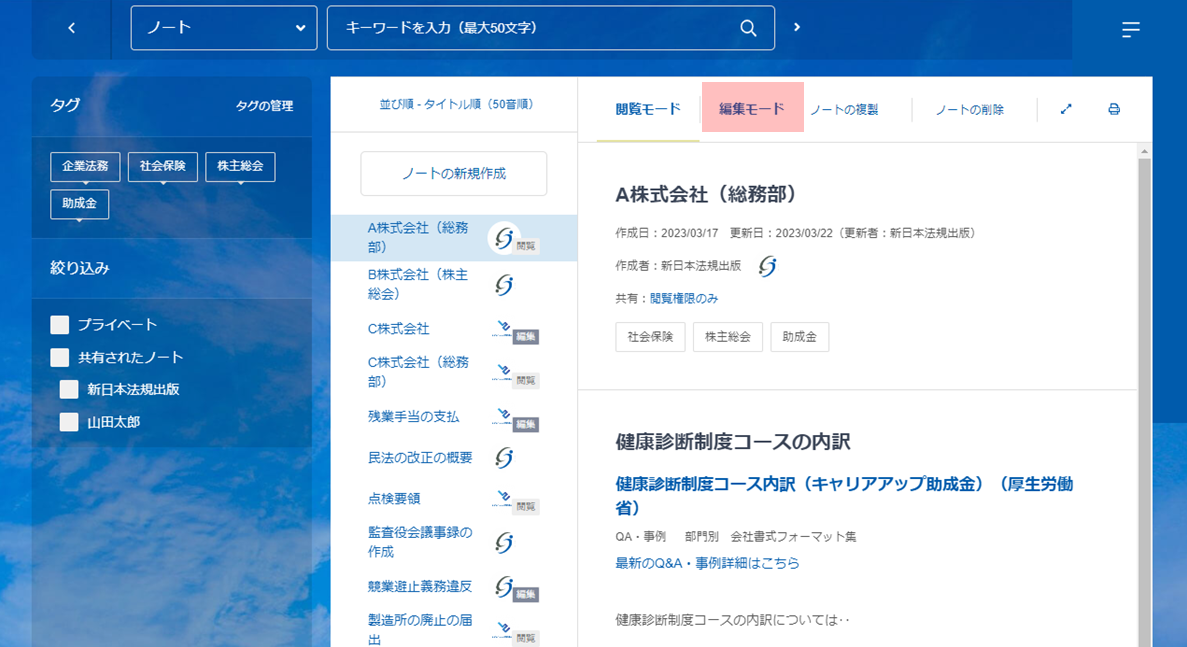Viewport: 1187px width, 647px height.
Task: Open note 点検要領
Action: [x=394, y=498]
